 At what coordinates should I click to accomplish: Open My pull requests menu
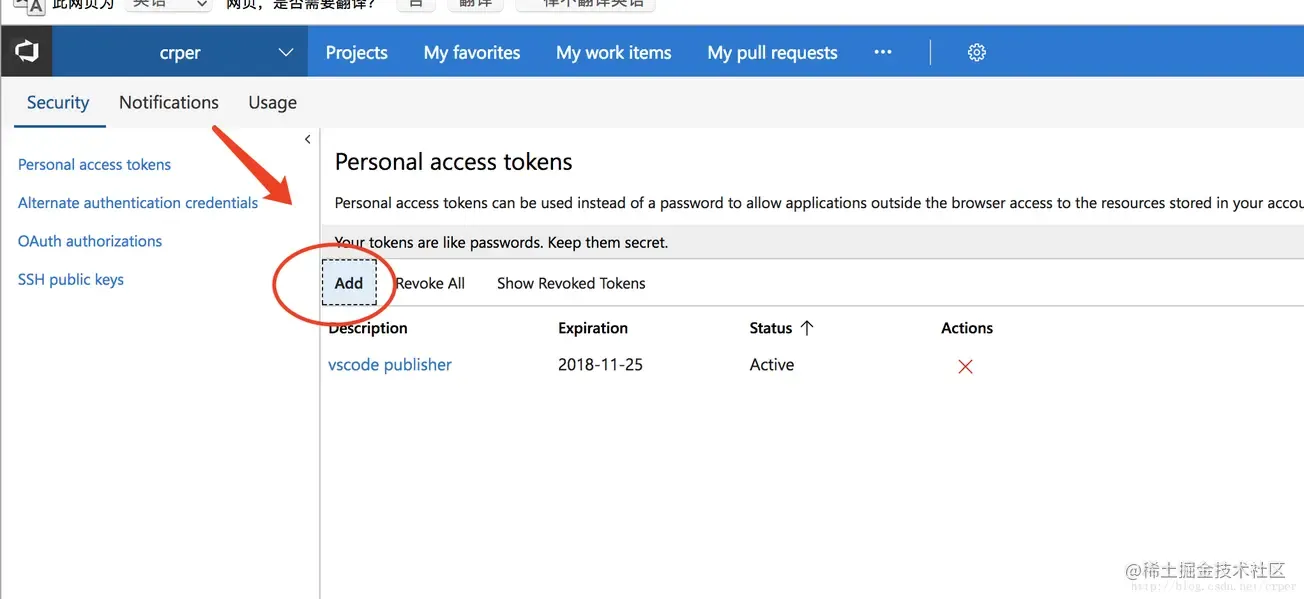click(772, 53)
